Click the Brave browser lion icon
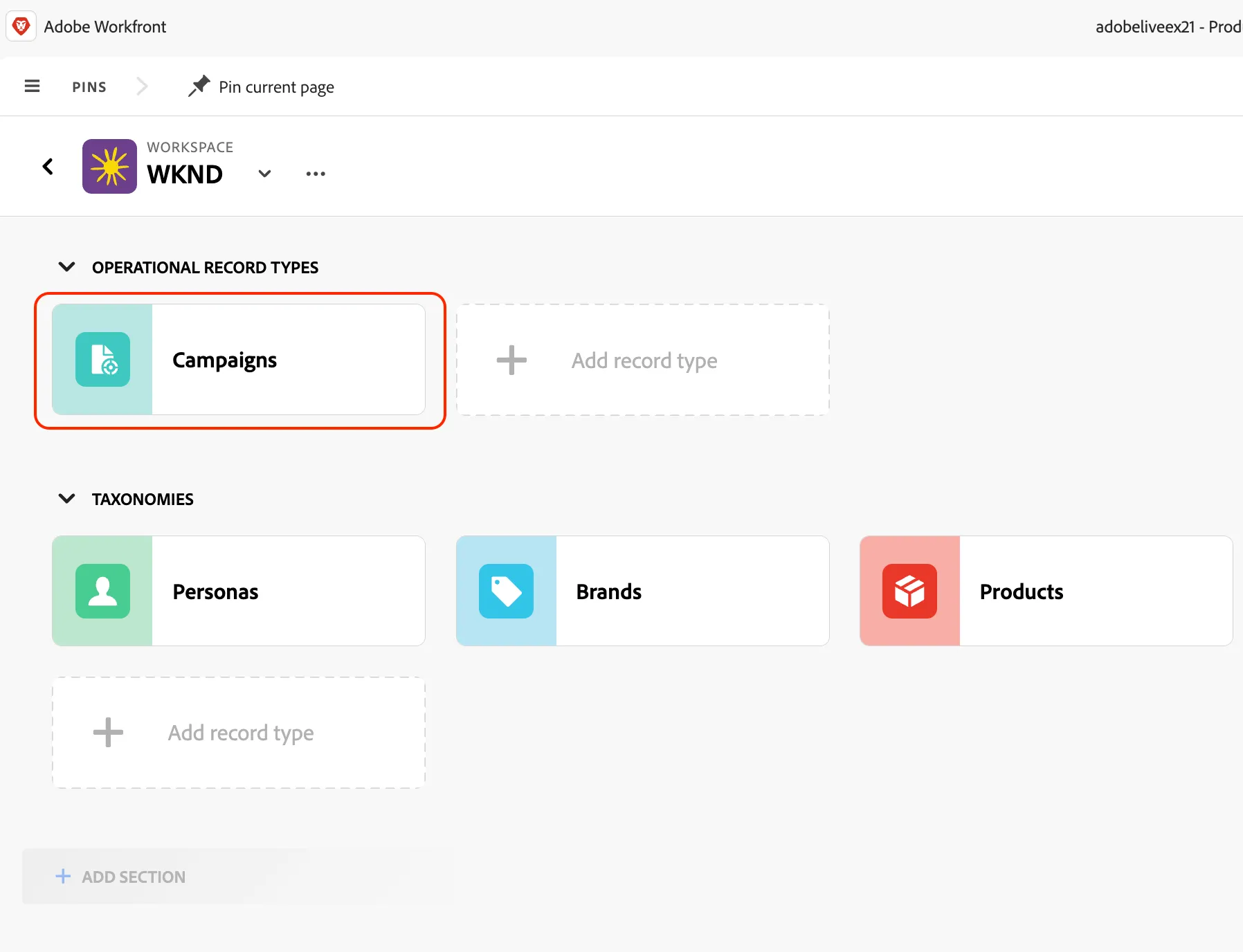Screen dimensions: 1243x952 tap(21, 26)
